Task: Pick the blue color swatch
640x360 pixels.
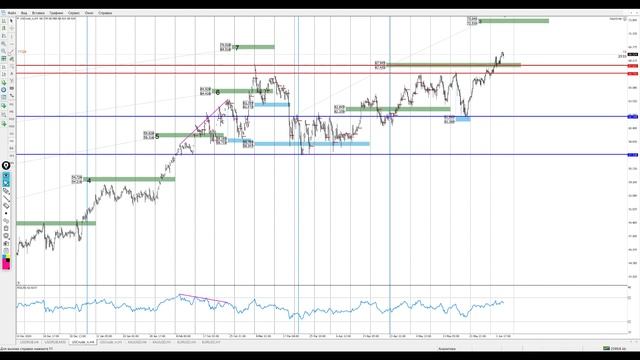Action: coord(4,256)
